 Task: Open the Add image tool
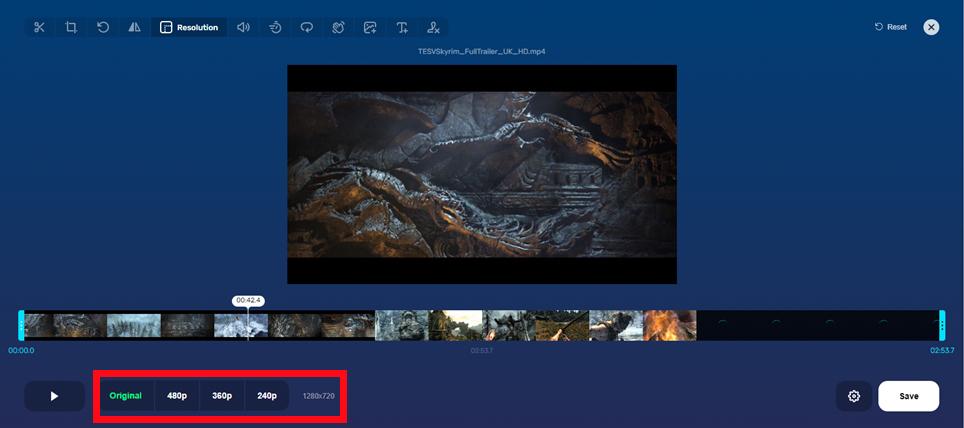(371, 27)
